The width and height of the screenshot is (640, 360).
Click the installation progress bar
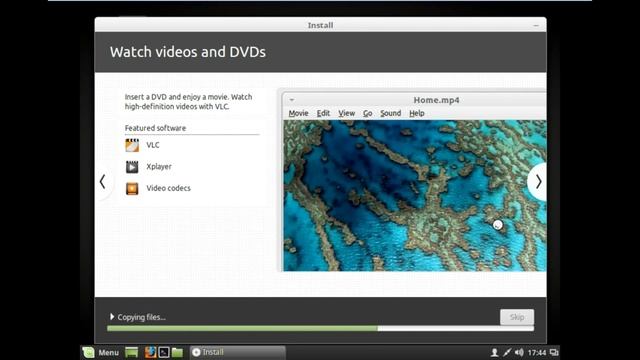(x=320, y=329)
